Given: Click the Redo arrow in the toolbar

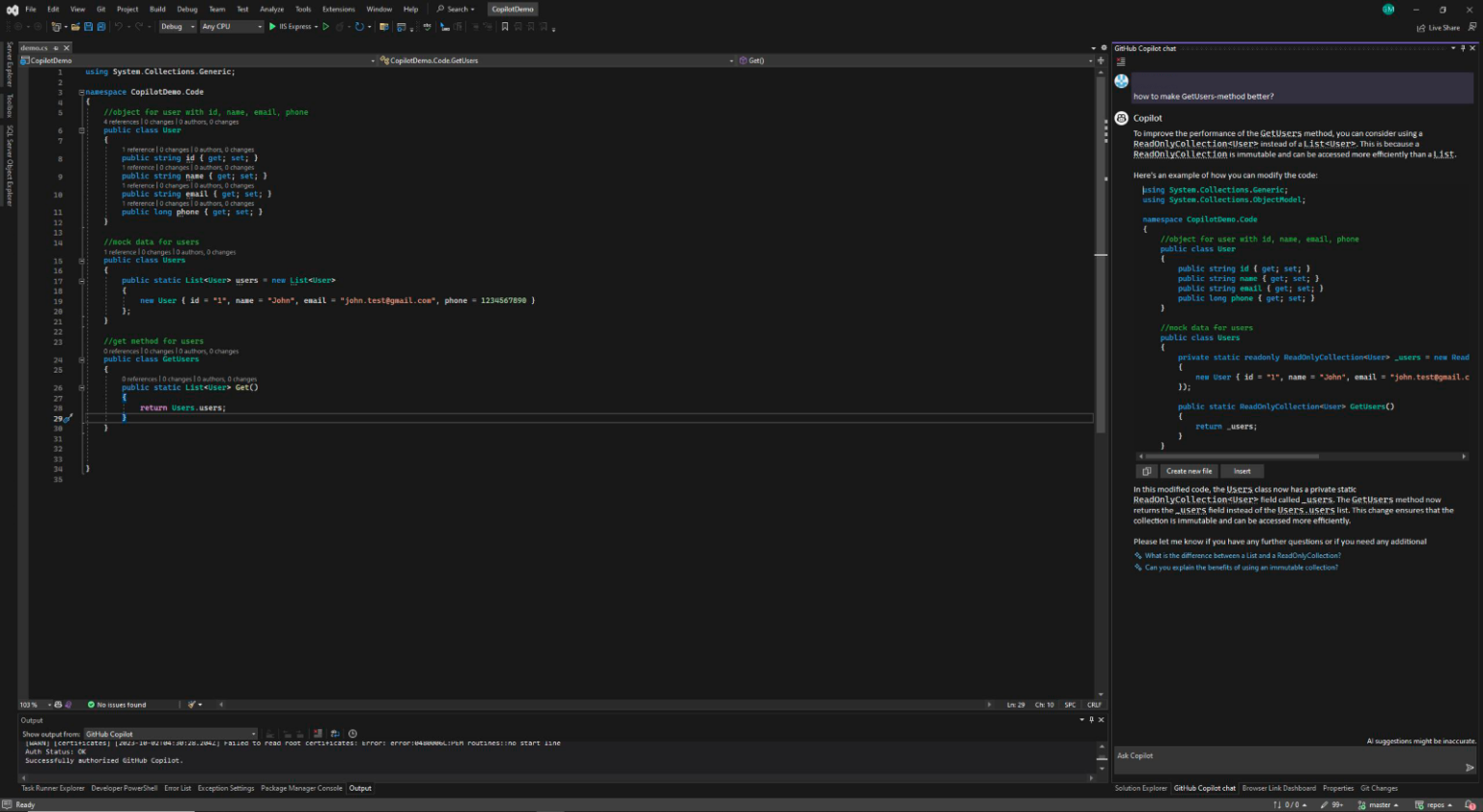Looking at the screenshot, I should point(139,27).
